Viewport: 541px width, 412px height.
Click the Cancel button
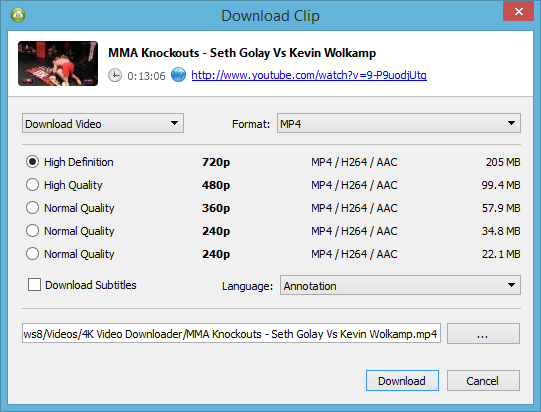click(x=483, y=381)
